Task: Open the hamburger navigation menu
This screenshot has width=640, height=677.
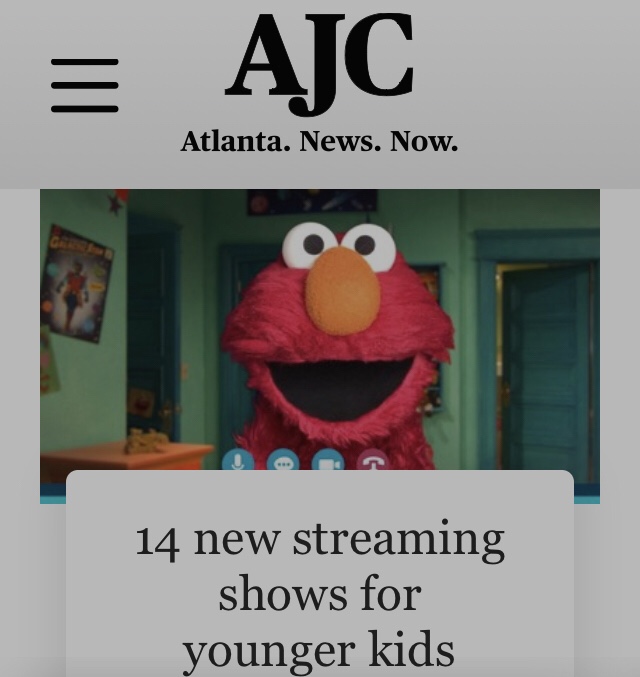Action: click(x=85, y=85)
